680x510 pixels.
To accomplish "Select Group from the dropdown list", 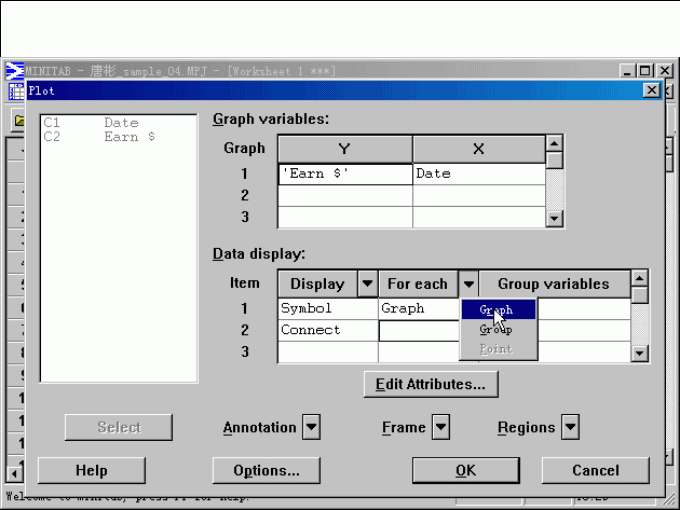I will tap(497, 329).
